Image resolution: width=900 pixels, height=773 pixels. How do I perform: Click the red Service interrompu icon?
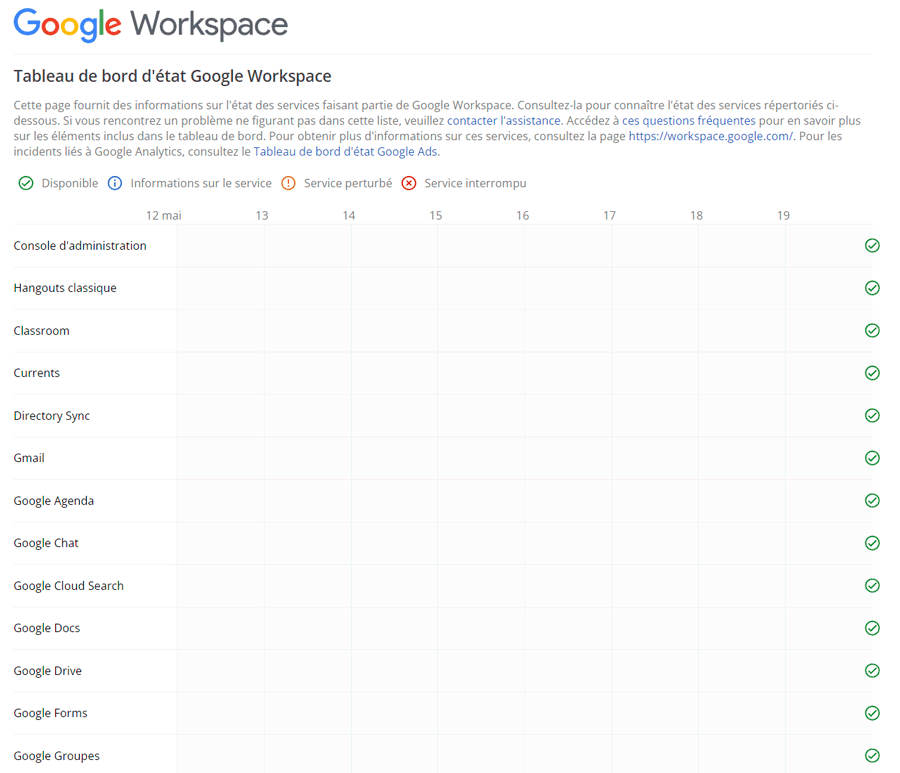(409, 183)
